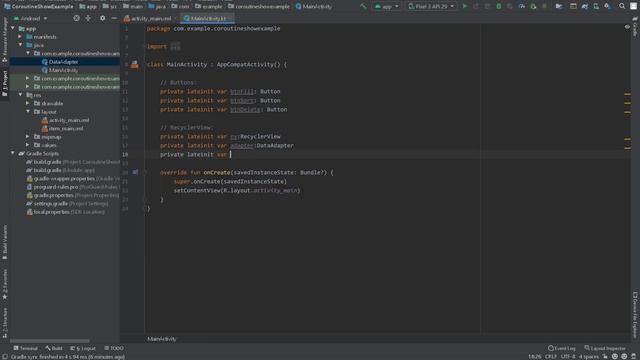Expand the drawable folder

[x=28, y=103]
